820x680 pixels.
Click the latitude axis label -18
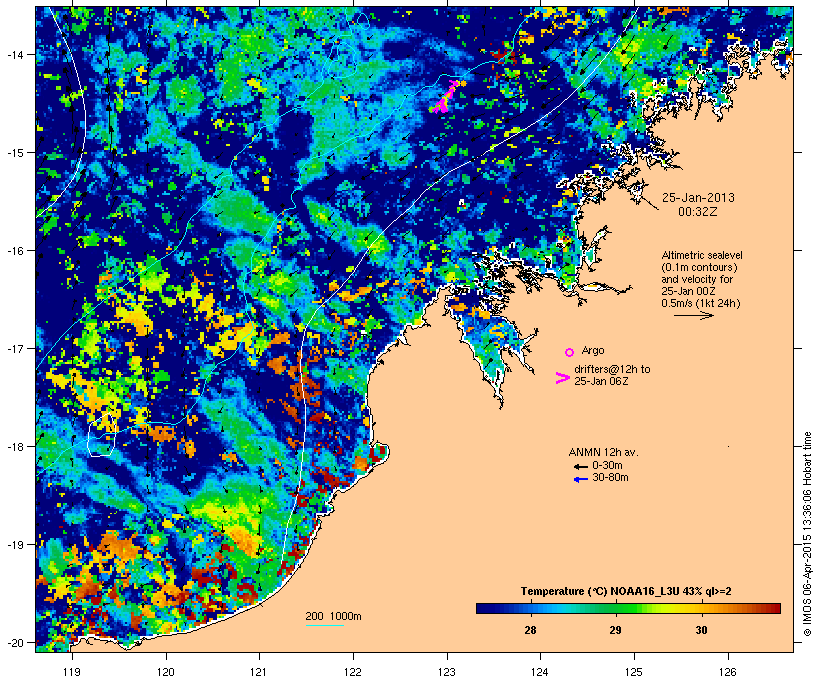(x=14, y=446)
